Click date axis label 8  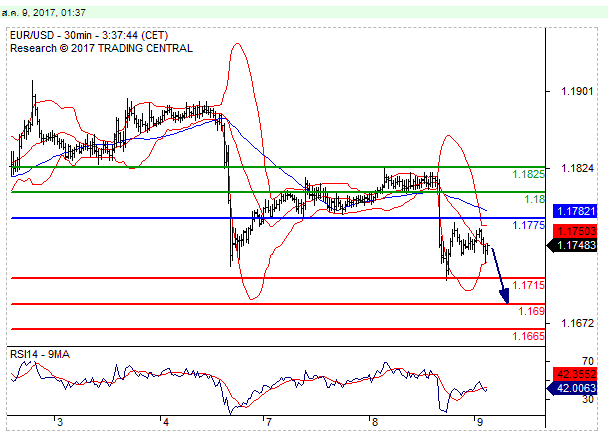click(x=374, y=422)
